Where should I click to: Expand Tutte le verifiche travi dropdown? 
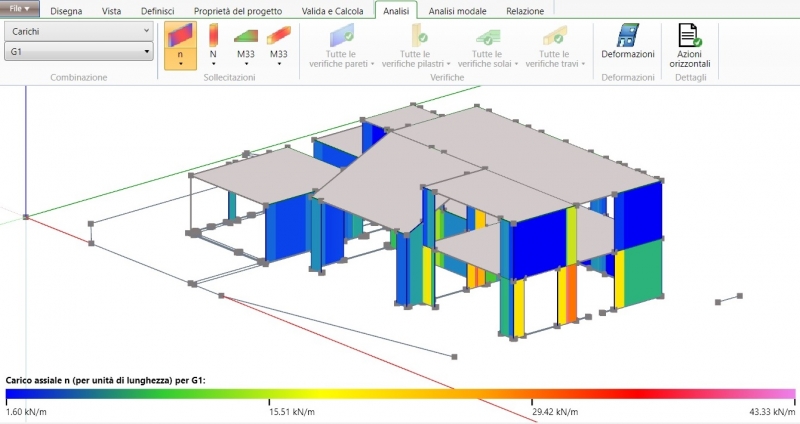click(x=583, y=64)
